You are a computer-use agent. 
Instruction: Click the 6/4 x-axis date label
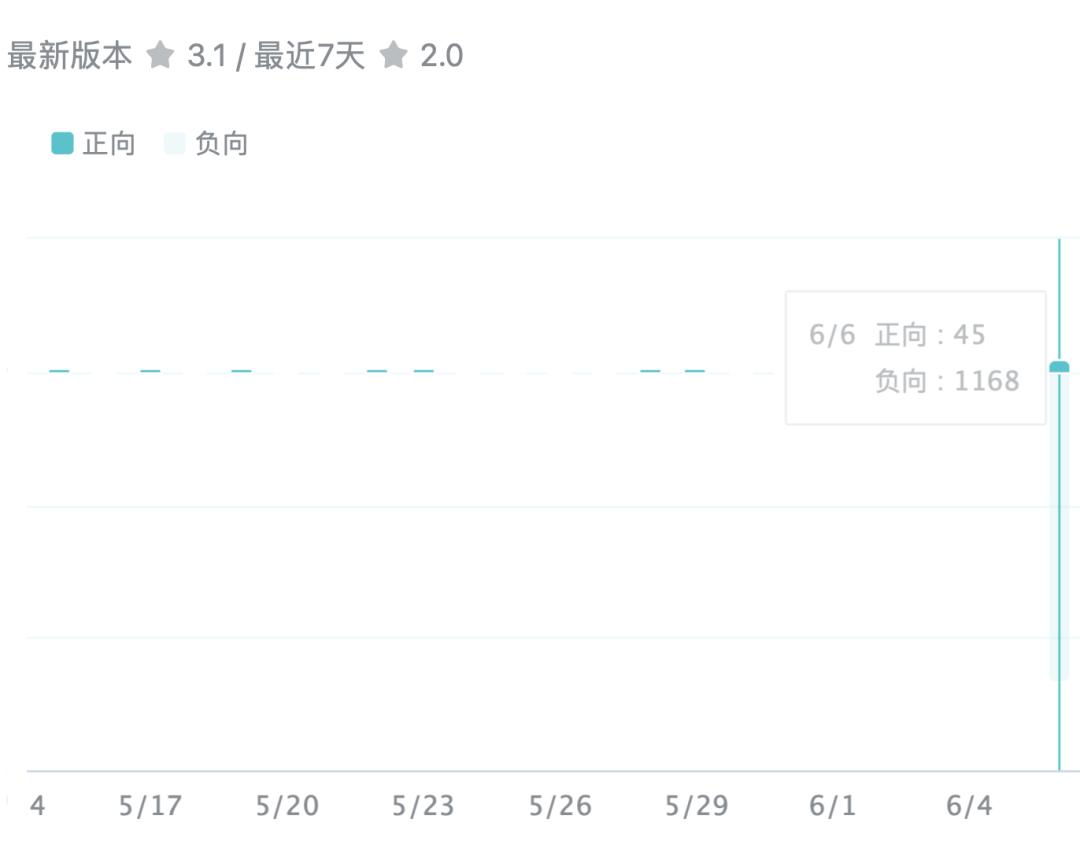tap(969, 806)
